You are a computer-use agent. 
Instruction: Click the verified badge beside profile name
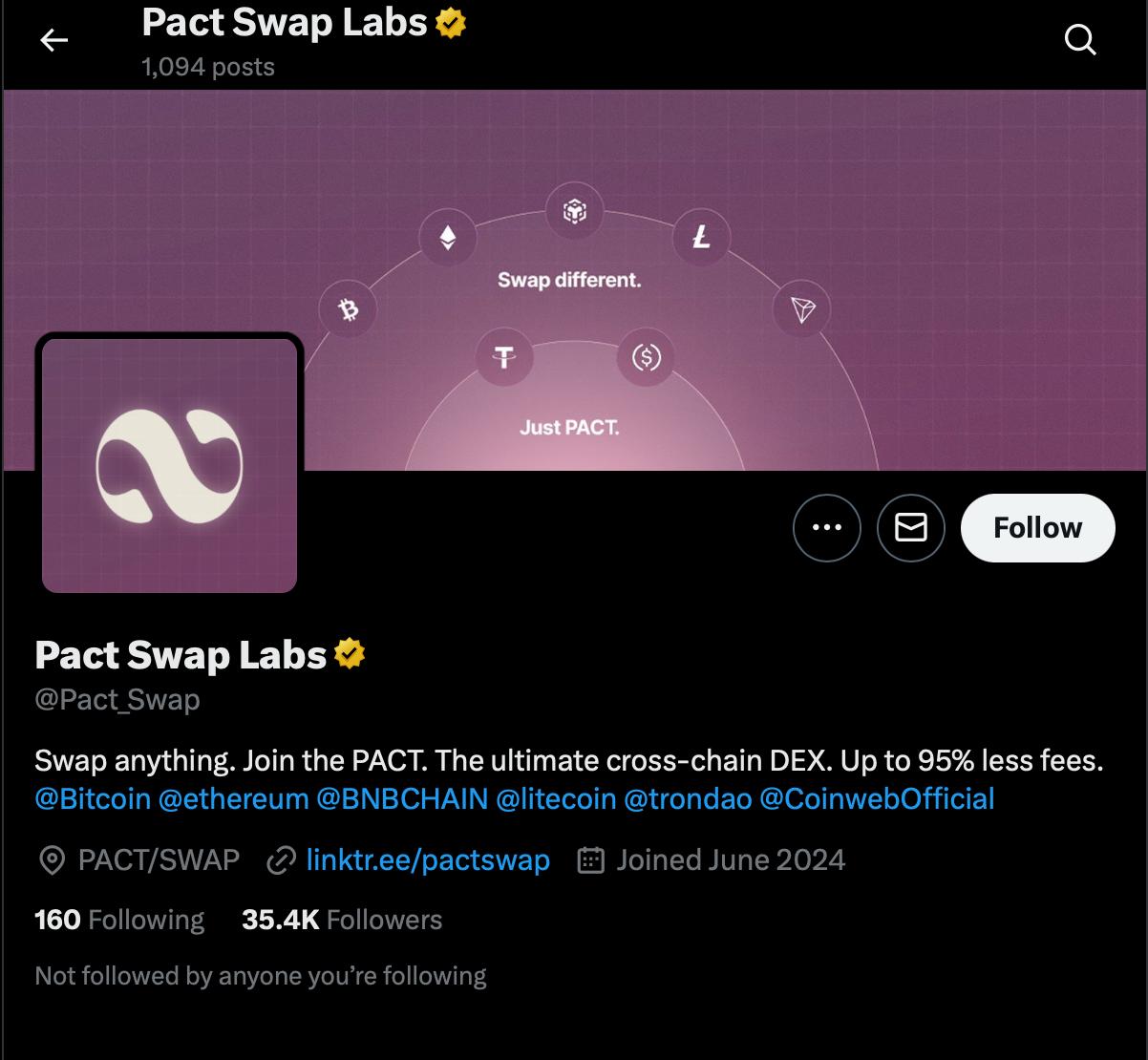coord(350,655)
